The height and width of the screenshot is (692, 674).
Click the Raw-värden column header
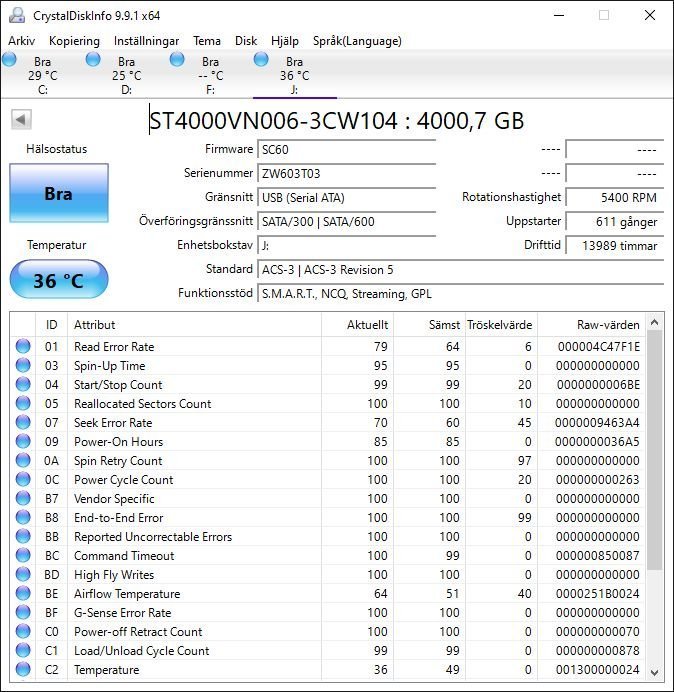point(591,325)
